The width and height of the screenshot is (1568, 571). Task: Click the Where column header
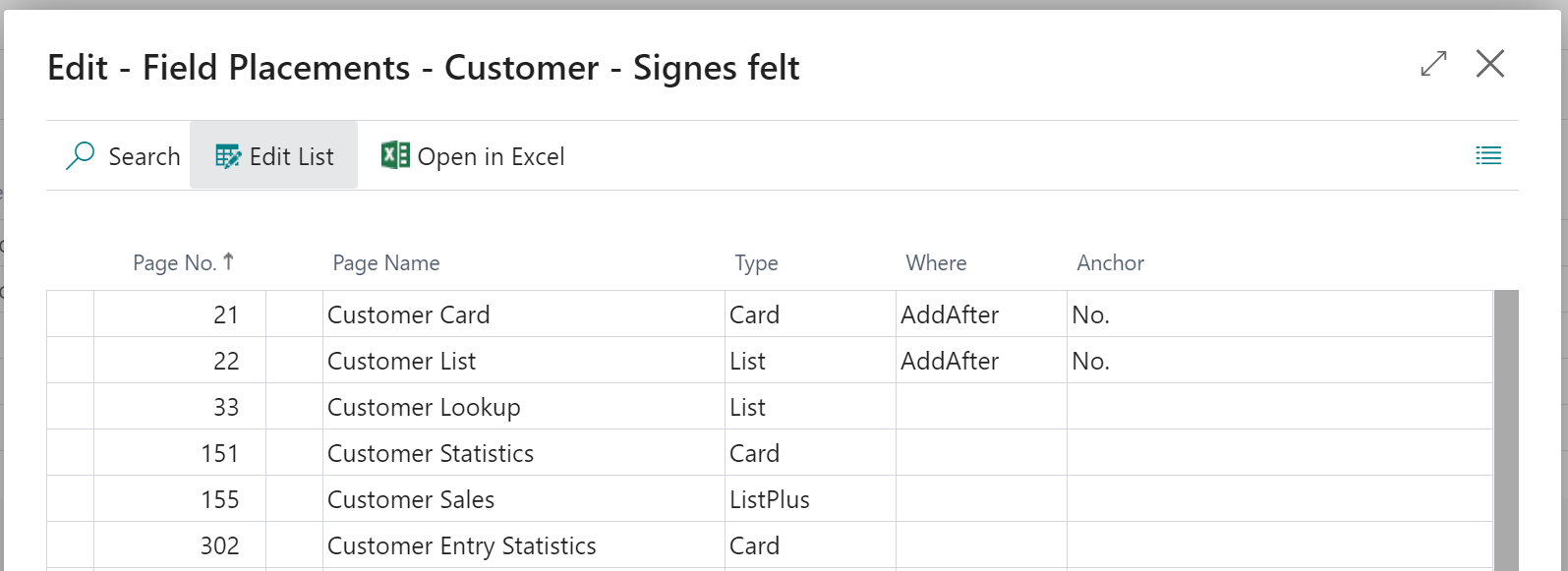936,263
